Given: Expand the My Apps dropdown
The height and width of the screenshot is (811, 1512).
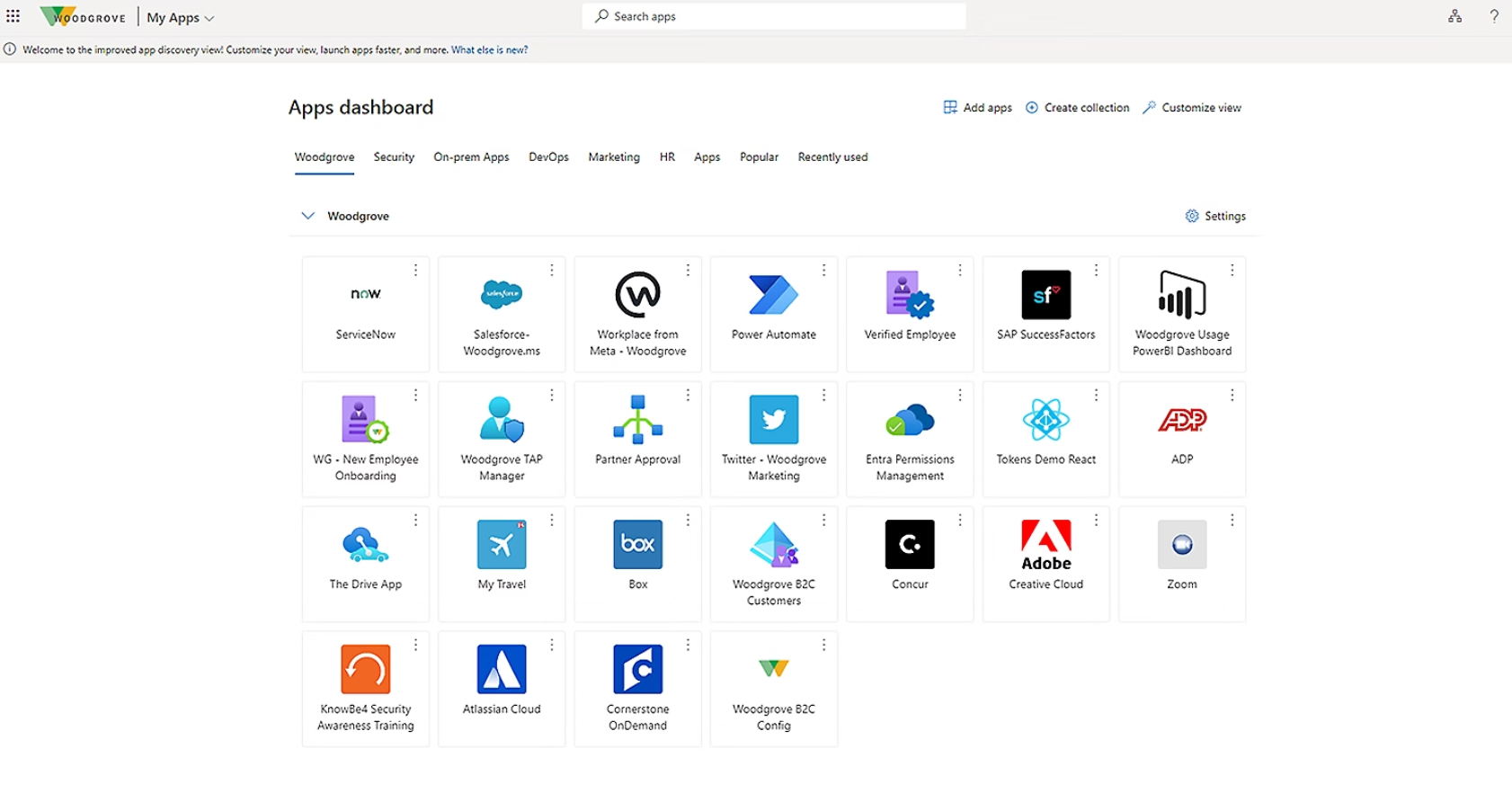Looking at the screenshot, I should pyautogui.click(x=180, y=17).
